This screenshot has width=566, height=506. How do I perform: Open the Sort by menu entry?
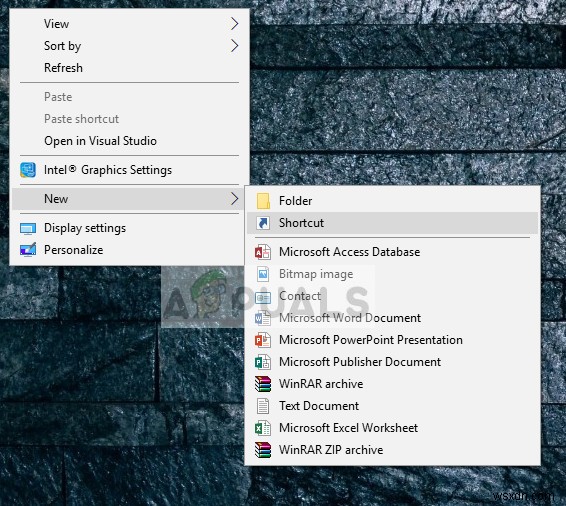(x=130, y=46)
